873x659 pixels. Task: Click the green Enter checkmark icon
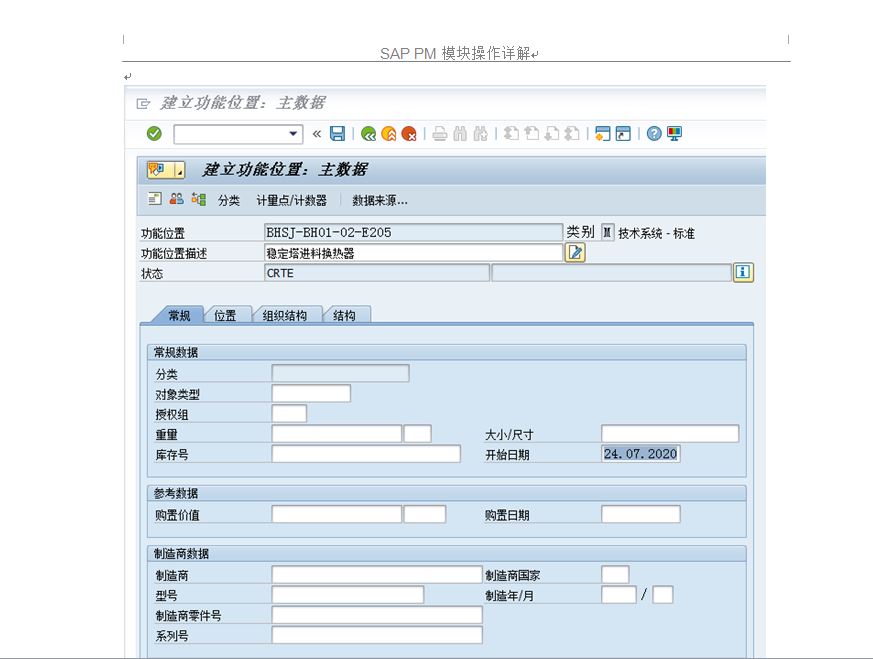pos(154,134)
